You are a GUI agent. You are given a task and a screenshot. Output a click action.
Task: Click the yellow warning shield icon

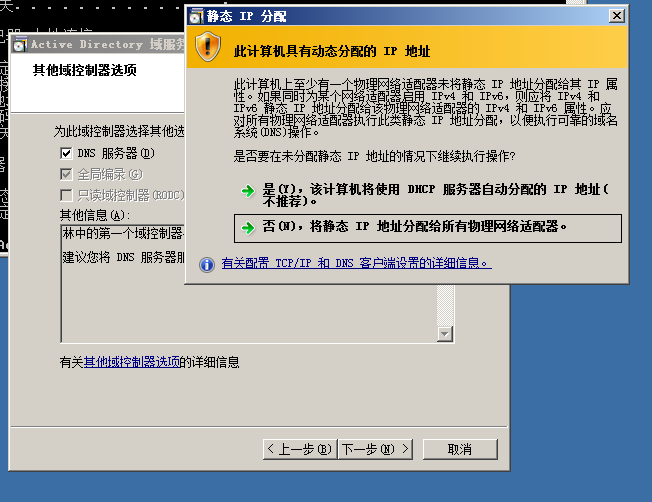pos(208,47)
